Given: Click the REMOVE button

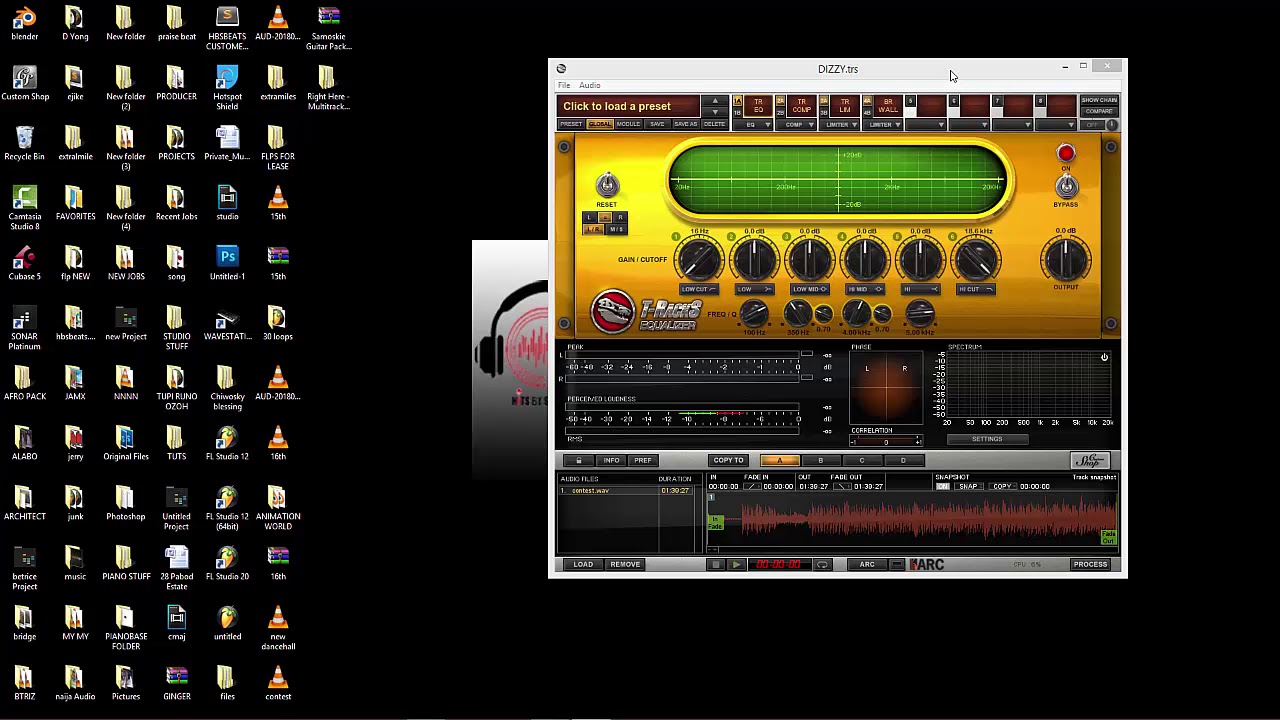Looking at the screenshot, I should (x=625, y=565).
